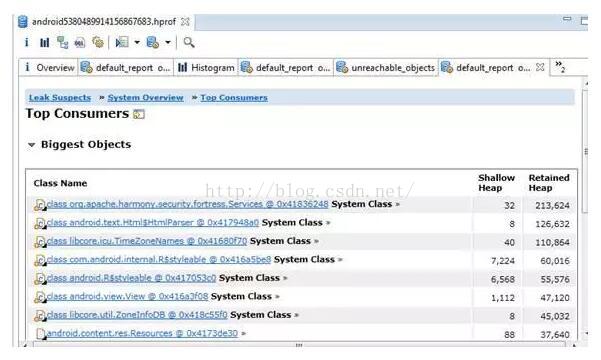Image resolution: width=601 pixels, height=360 pixels.
Task: Collapse the Biggest Objects section
Action: pos(31,145)
